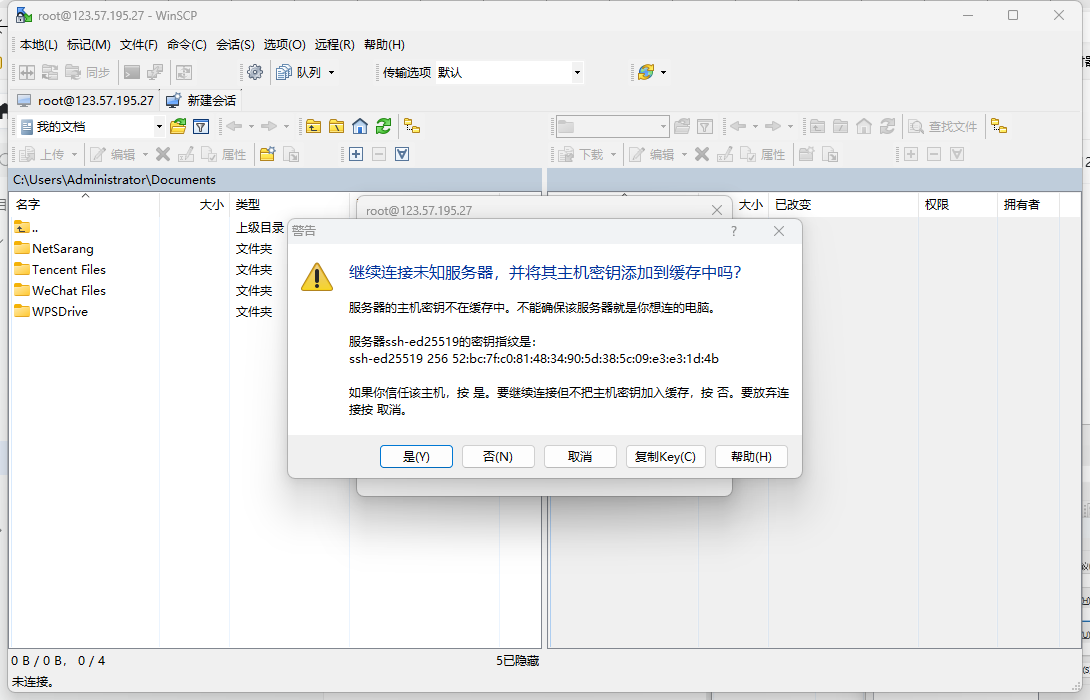This screenshot has width=1090, height=700.
Task: Click local invert selection icon
Action: [402, 154]
